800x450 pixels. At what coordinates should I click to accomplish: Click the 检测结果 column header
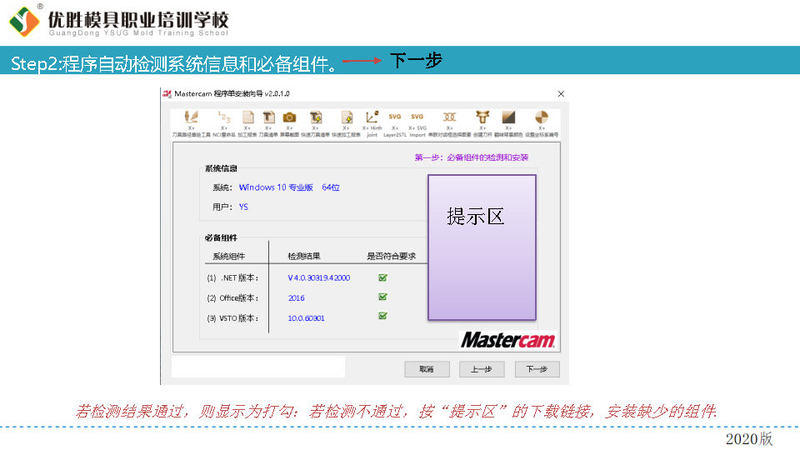(x=304, y=256)
